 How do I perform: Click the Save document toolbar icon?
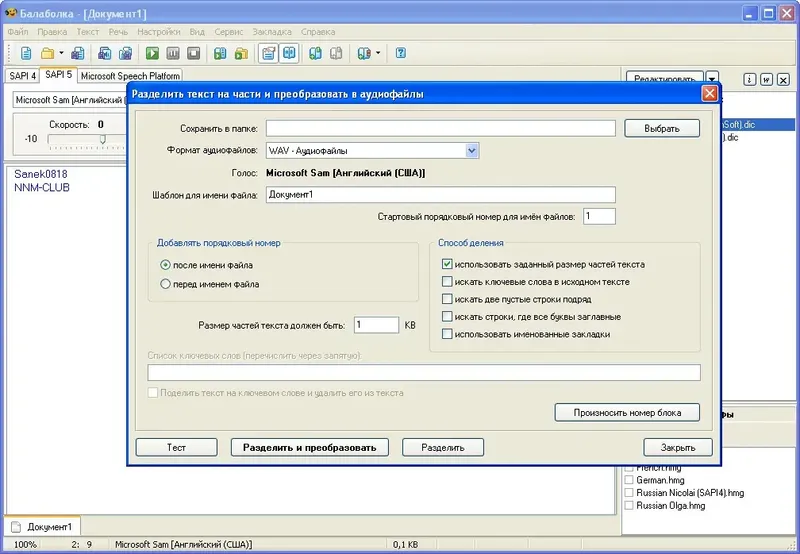(x=78, y=53)
